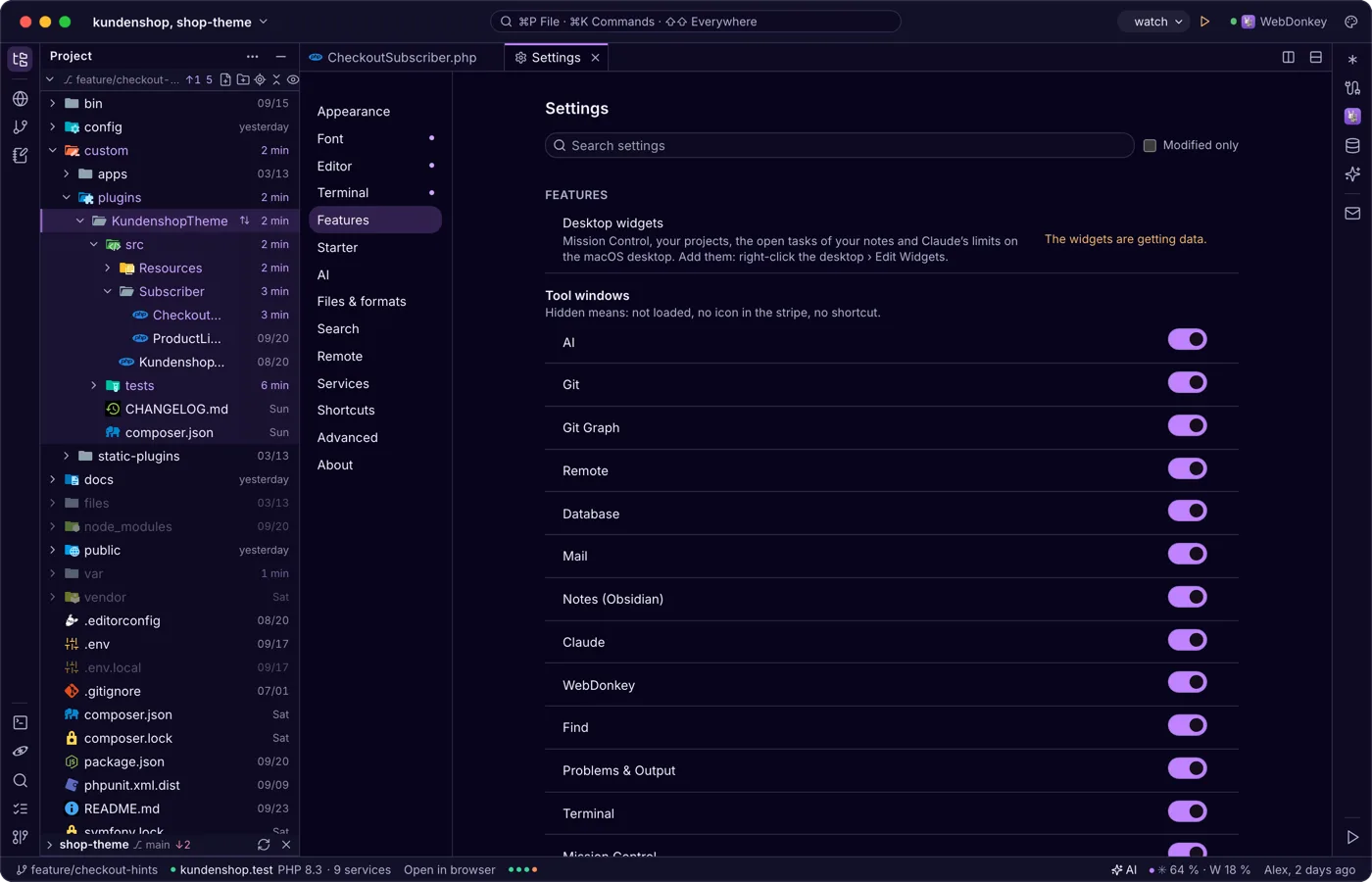The height and width of the screenshot is (882, 1372).
Task: Click the orange Run triangle next to watch
Action: click(x=1205, y=22)
